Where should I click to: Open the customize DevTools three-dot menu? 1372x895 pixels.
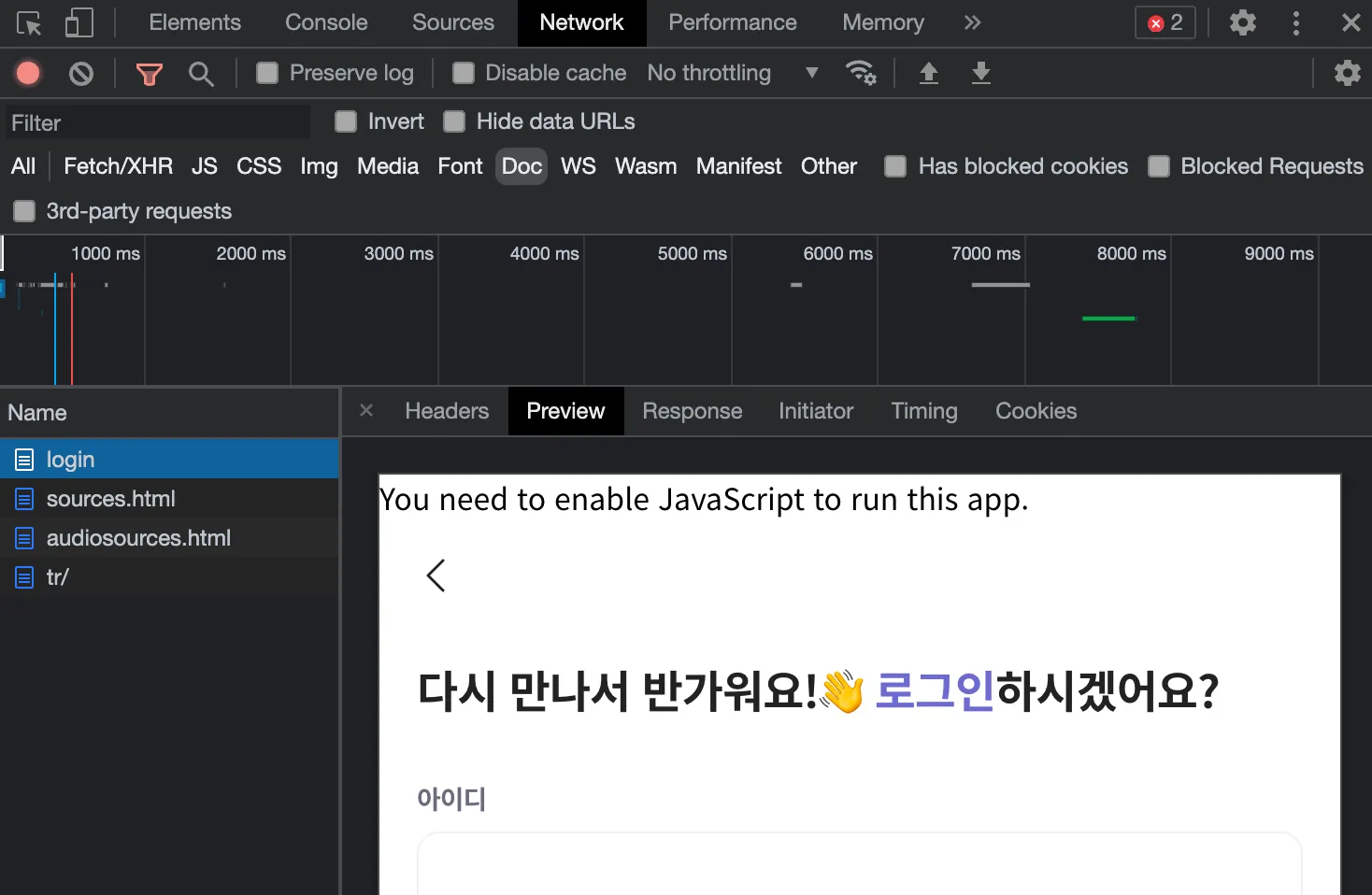[1296, 22]
